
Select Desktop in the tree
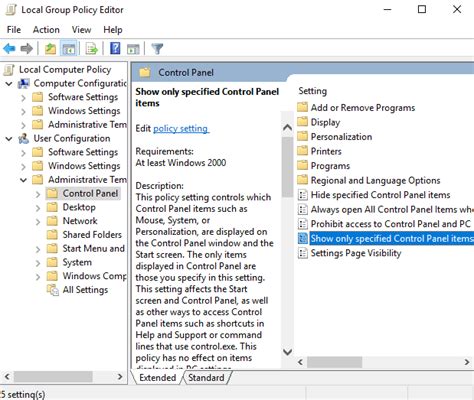(x=79, y=207)
